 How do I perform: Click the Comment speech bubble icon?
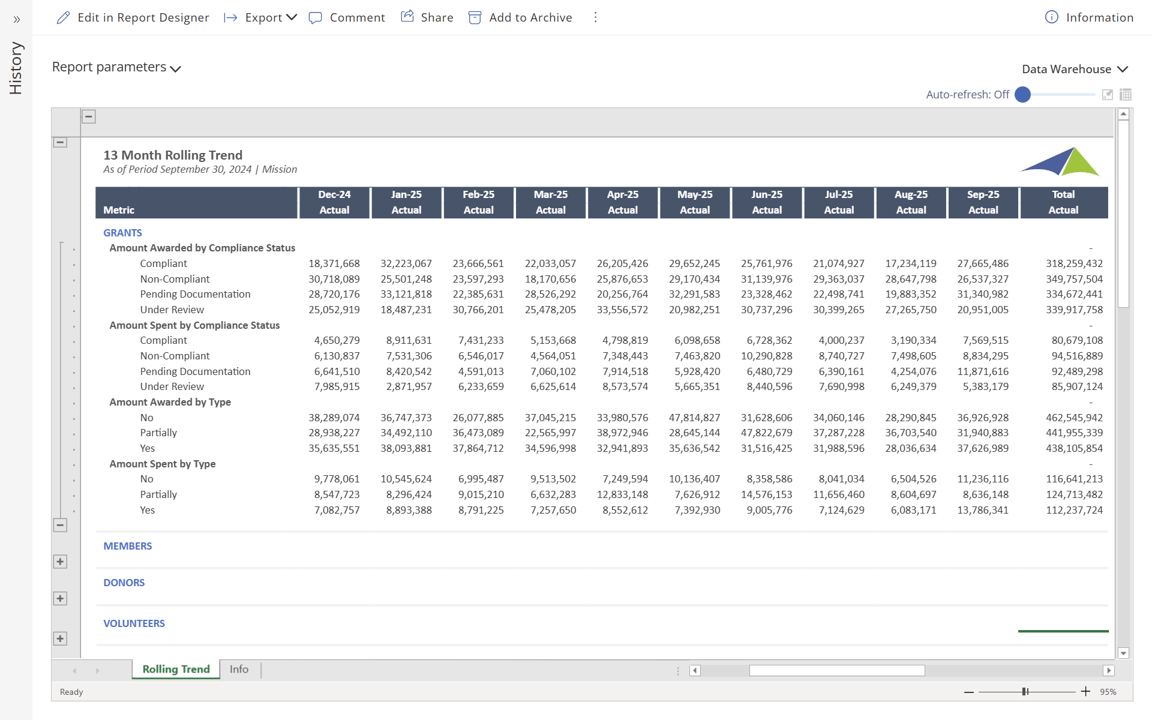tap(315, 18)
